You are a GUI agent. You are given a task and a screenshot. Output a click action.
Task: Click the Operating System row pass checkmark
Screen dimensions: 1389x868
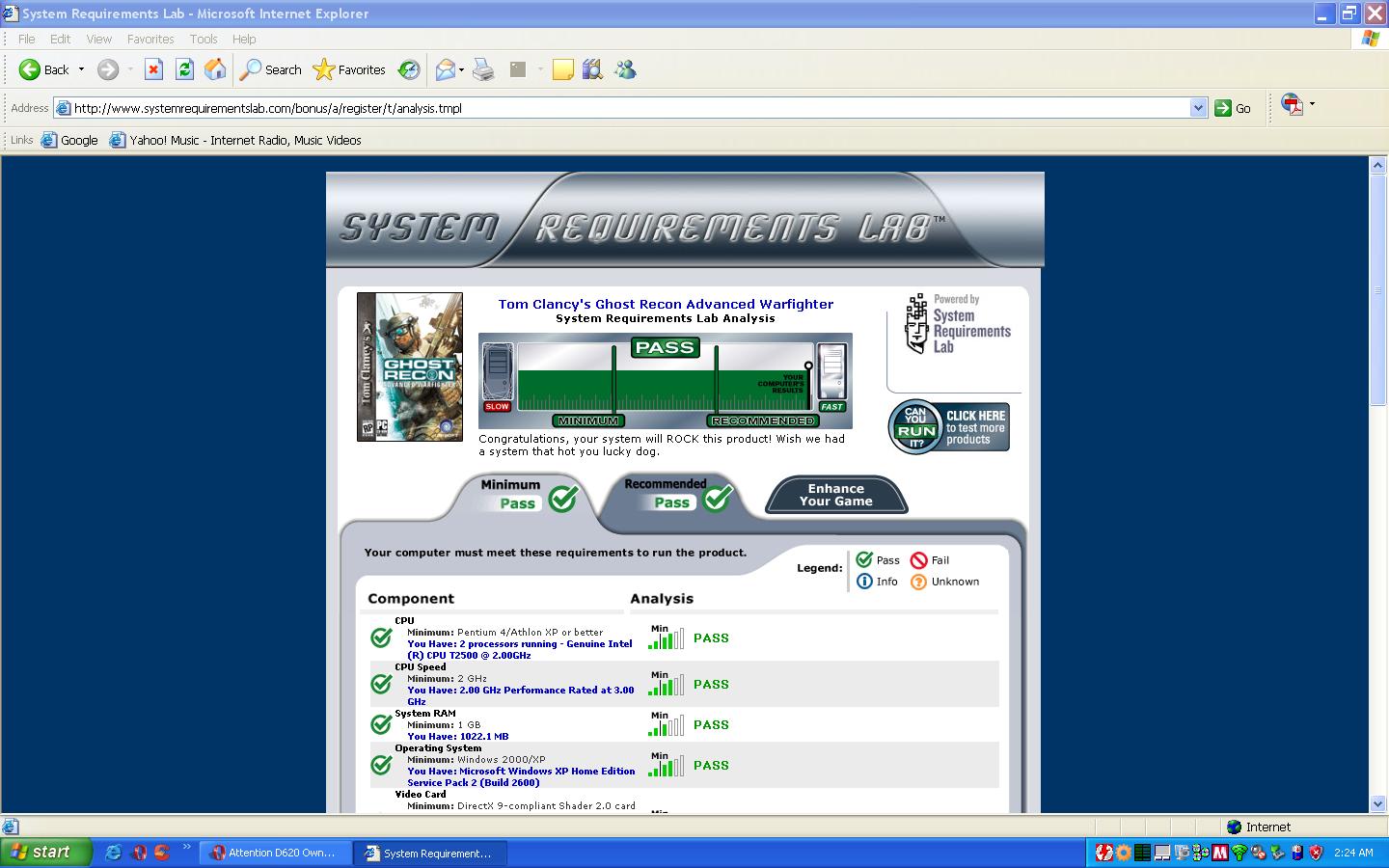pyautogui.click(x=381, y=765)
